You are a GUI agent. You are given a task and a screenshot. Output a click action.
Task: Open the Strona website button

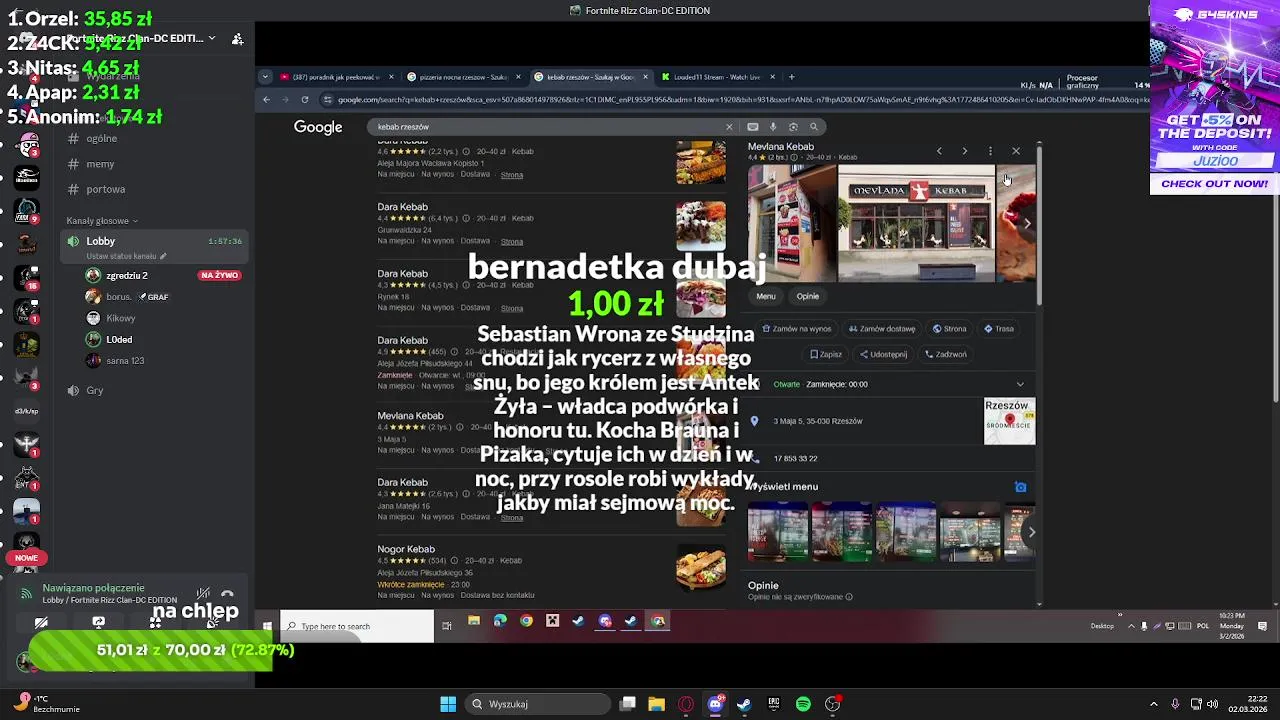pos(950,329)
